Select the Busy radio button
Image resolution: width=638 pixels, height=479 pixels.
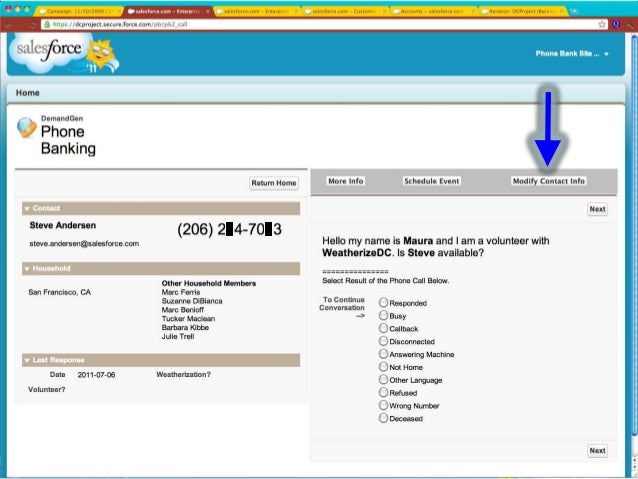click(x=383, y=315)
